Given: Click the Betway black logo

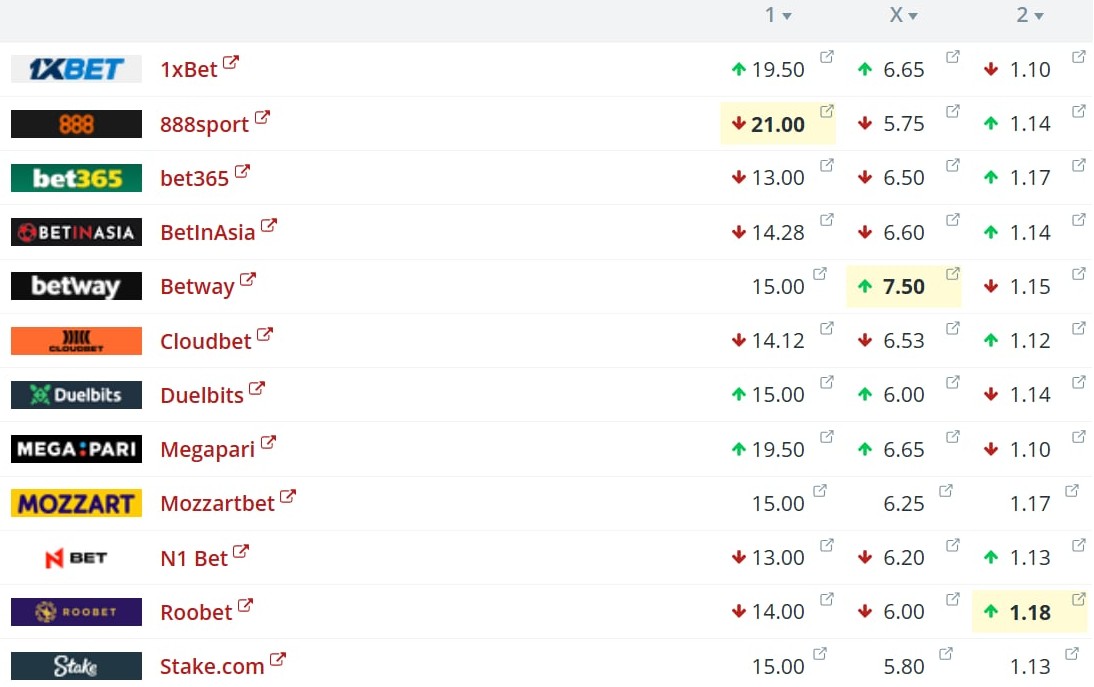Looking at the screenshot, I should click(76, 286).
